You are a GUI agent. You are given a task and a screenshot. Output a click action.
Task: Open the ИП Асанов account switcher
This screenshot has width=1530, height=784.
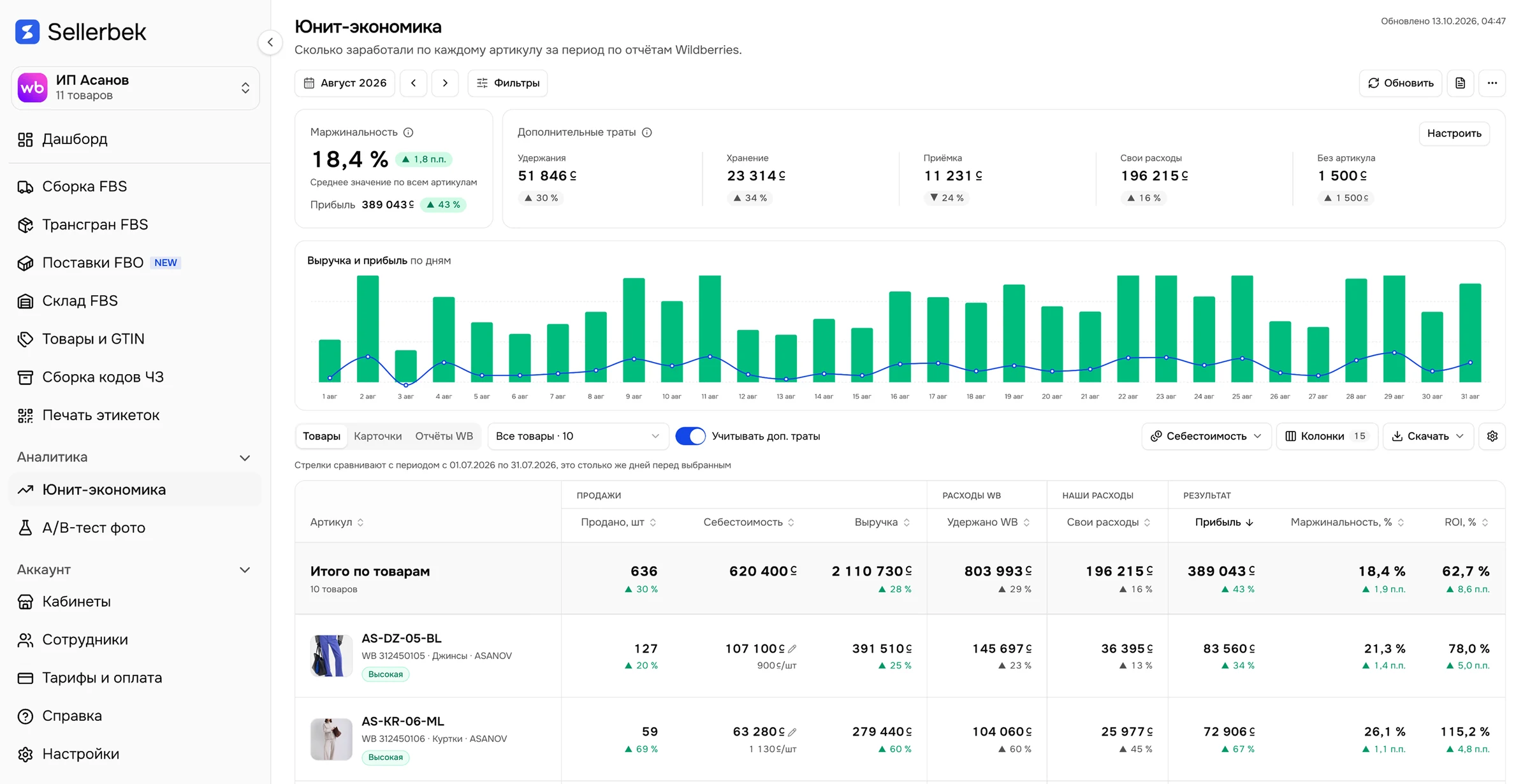(x=135, y=88)
